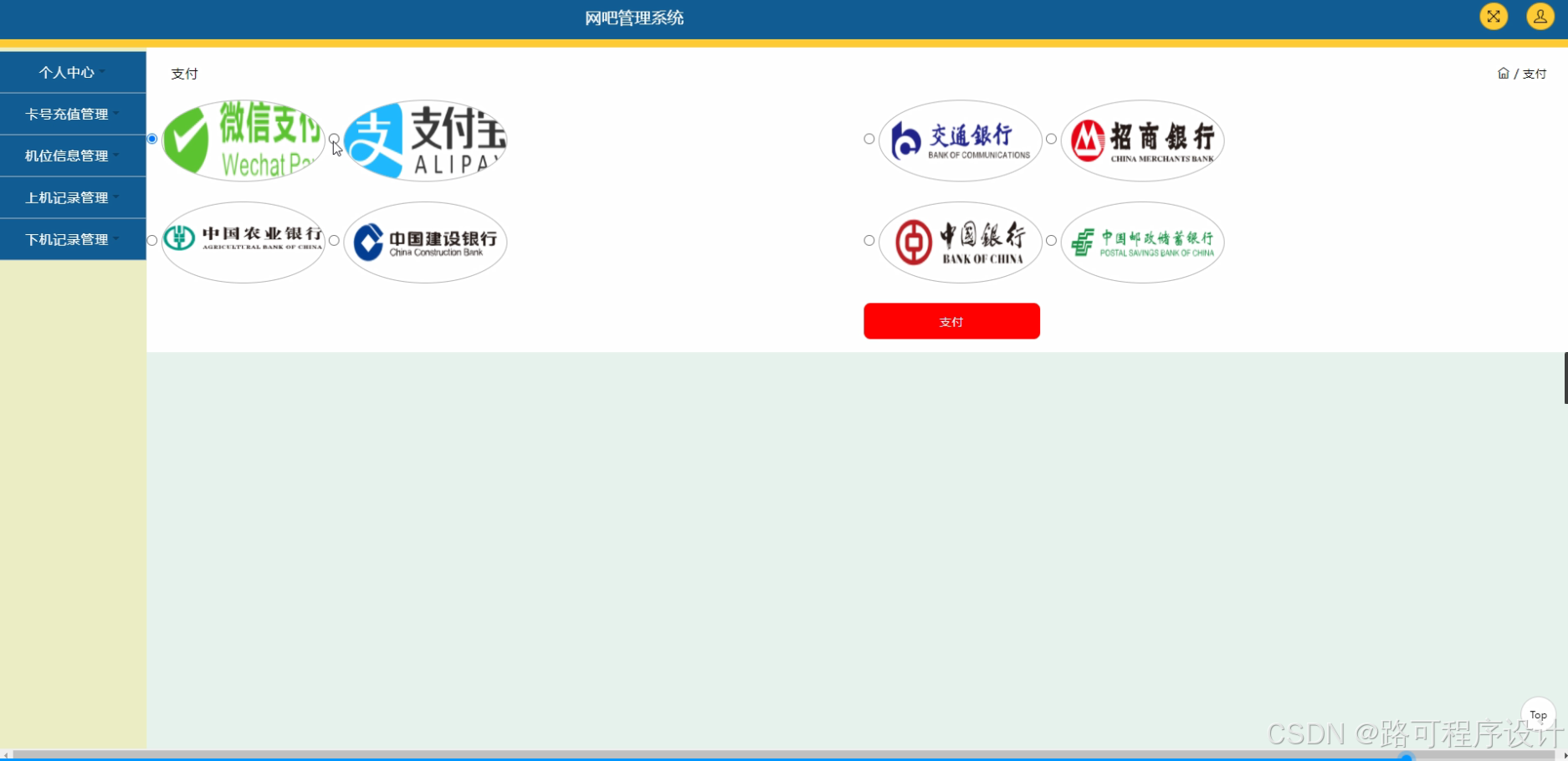Image resolution: width=1568 pixels, height=761 pixels.
Task: Expand the 下机记录管理 sidebar menu
Action: (x=73, y=239)
